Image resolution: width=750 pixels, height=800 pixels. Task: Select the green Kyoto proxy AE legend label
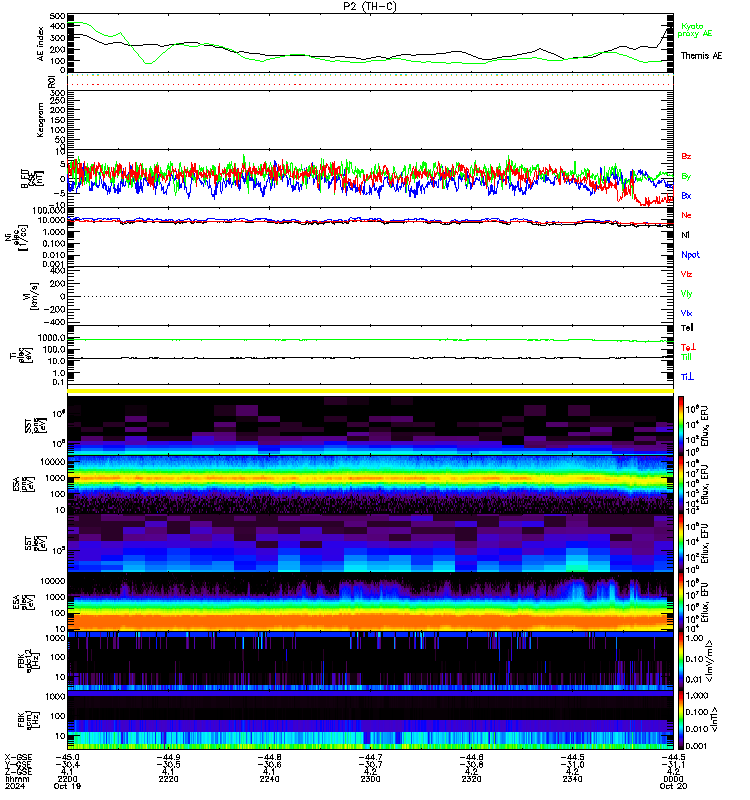694,30
